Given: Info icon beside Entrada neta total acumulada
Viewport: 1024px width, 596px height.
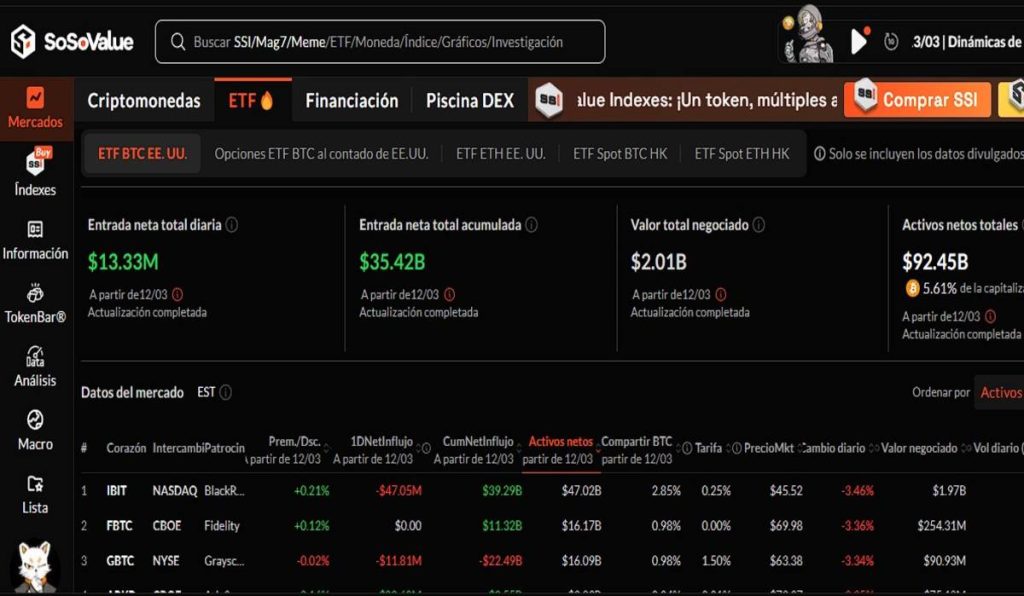Looking at the screenshot, I should click(x=532, y=225).
